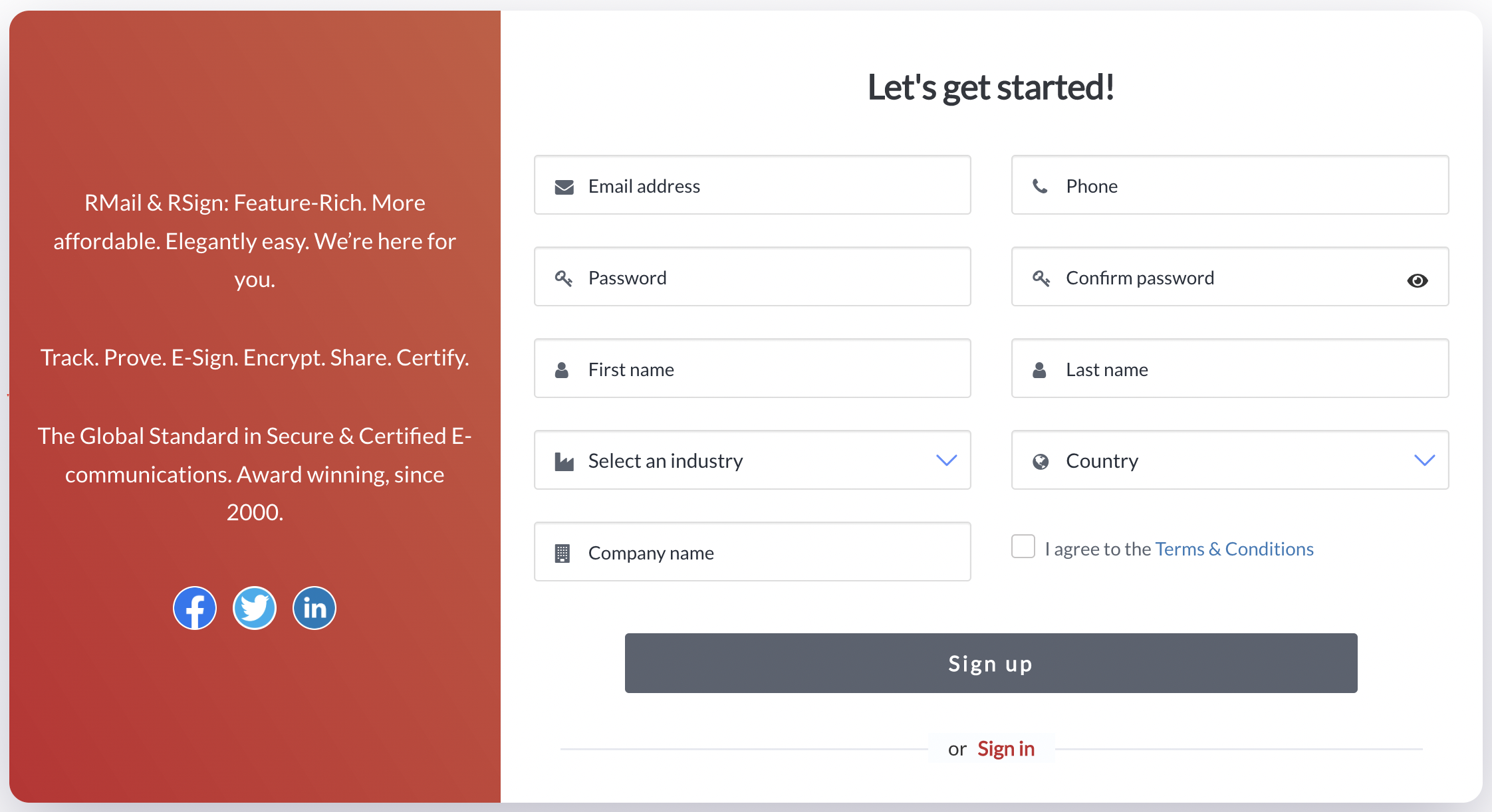Expand the Select an industry dropdown
1492x812 pixels.
pos(946,460)
